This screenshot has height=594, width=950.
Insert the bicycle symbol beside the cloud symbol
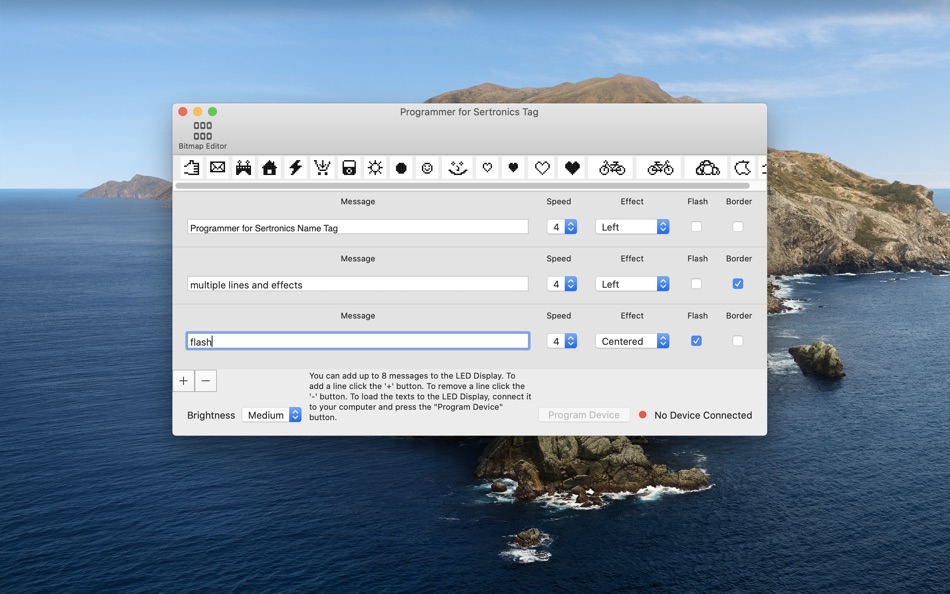click(660, 168)
